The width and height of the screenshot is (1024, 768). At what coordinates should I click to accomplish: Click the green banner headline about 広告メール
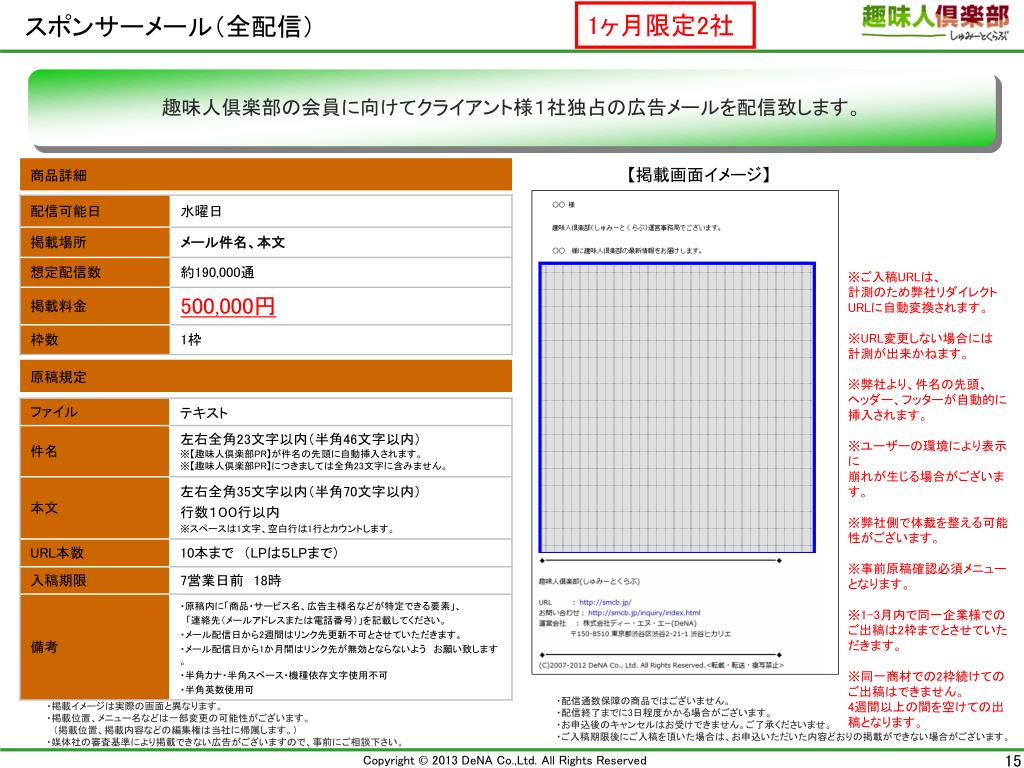tap(511, 107)
